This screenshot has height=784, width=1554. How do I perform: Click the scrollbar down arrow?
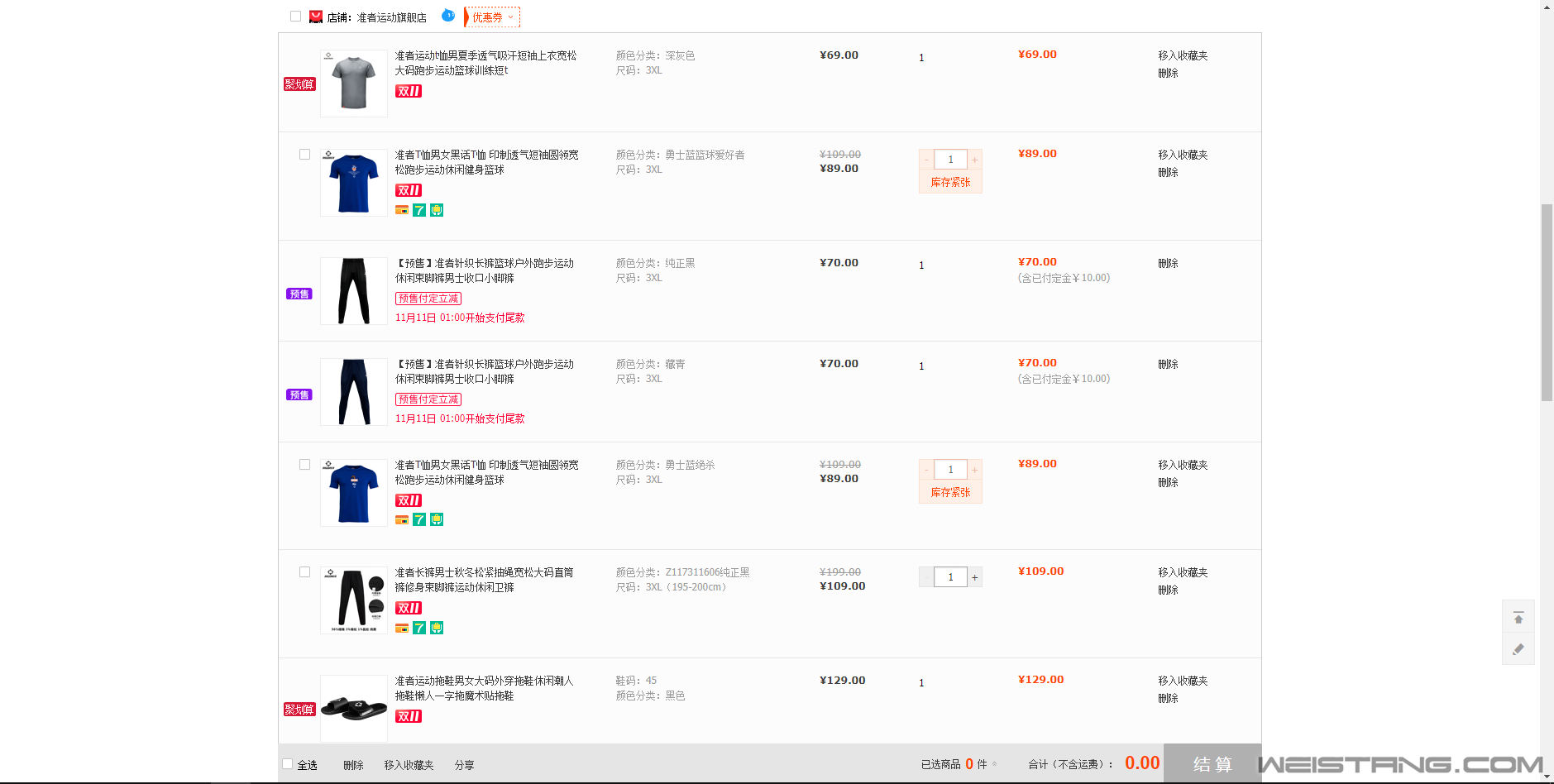point(1547,776)
